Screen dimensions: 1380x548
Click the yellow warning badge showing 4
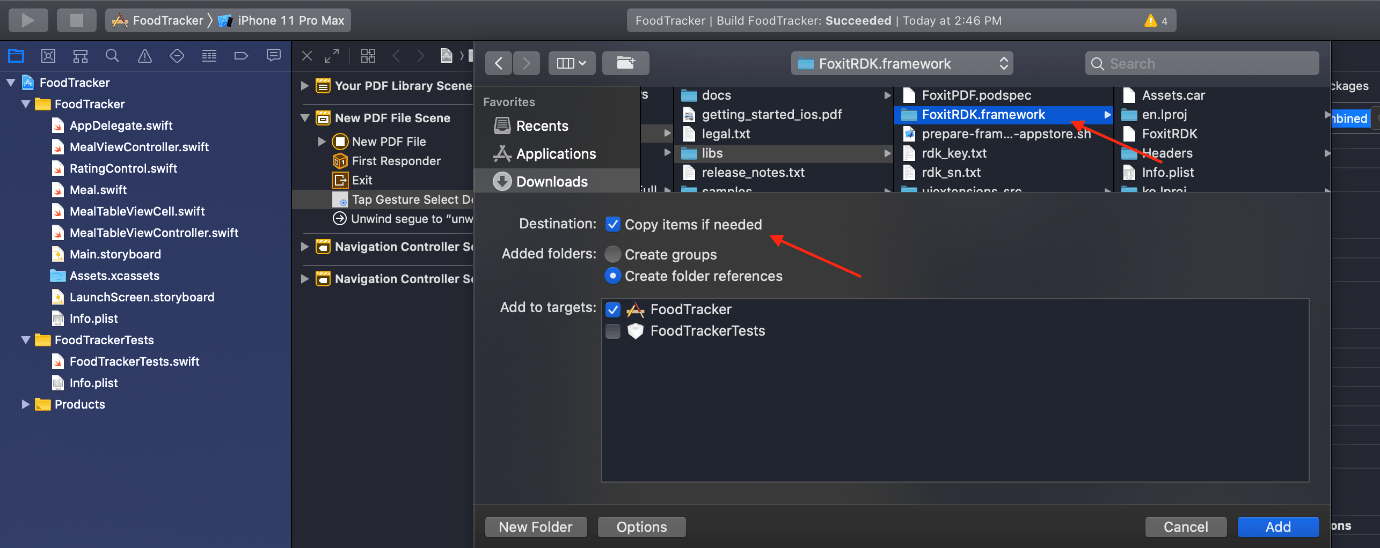tap(1157, 20)
